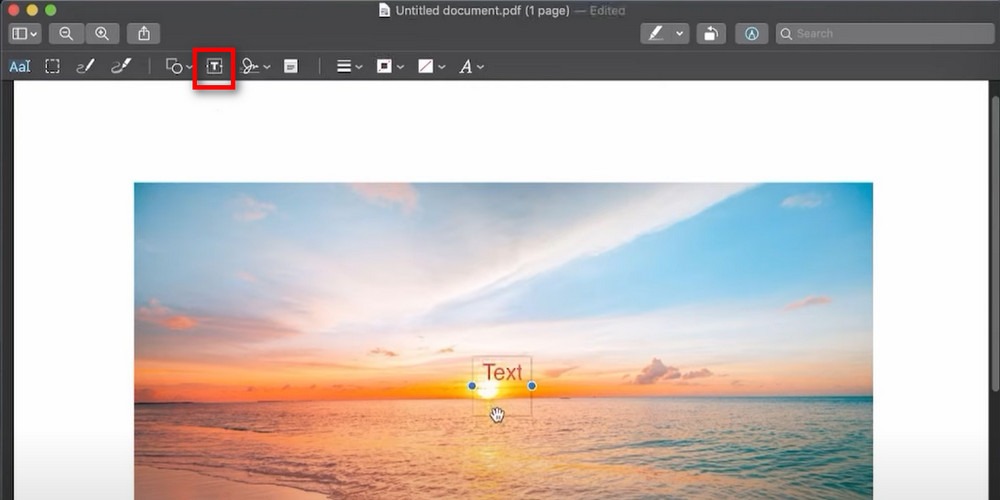Select the red Text annotation
1000x500 pixels.
[x=503, y=372]
